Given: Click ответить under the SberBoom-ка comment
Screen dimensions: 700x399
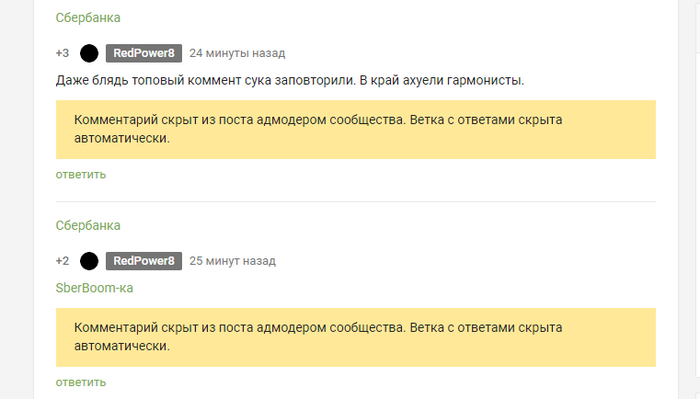Looking at the screenshot, I should (81, 382).
